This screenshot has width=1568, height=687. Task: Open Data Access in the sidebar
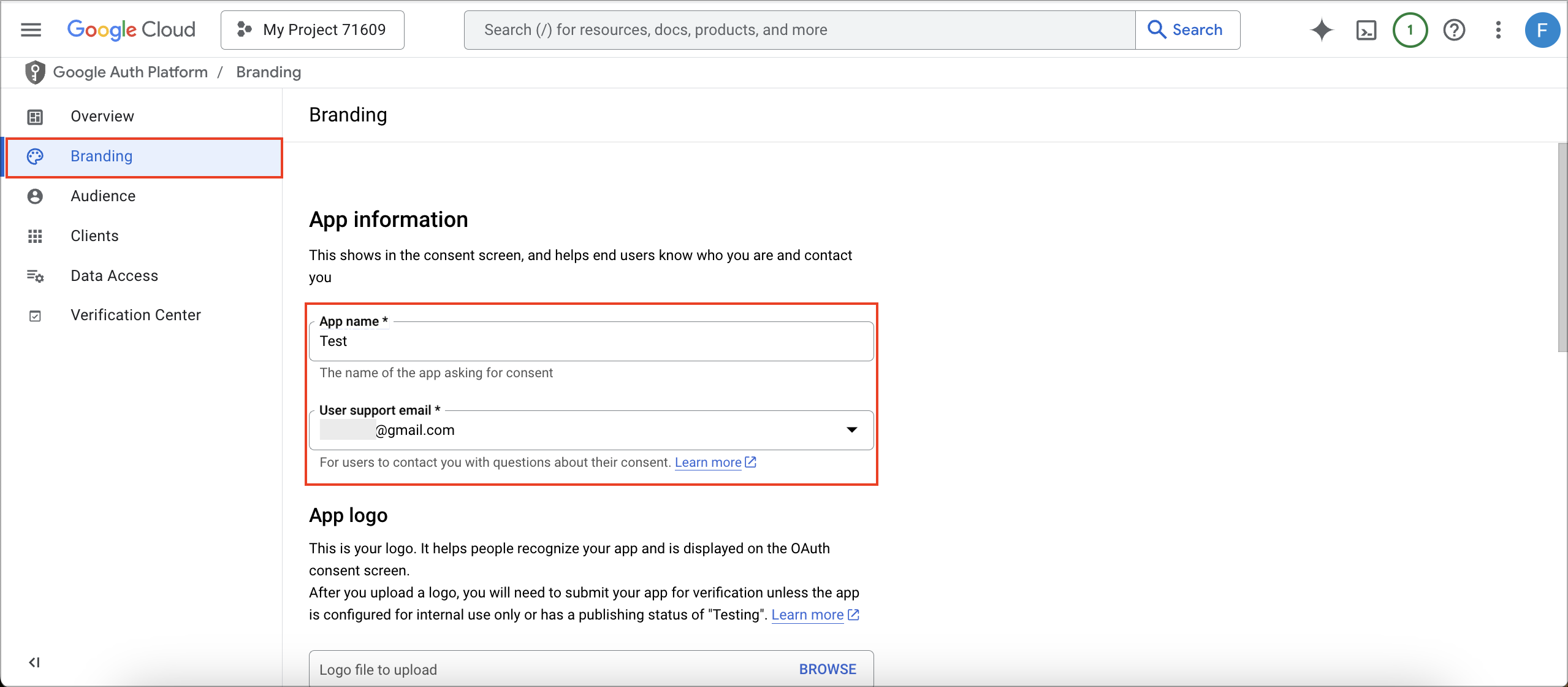point(142,275)
